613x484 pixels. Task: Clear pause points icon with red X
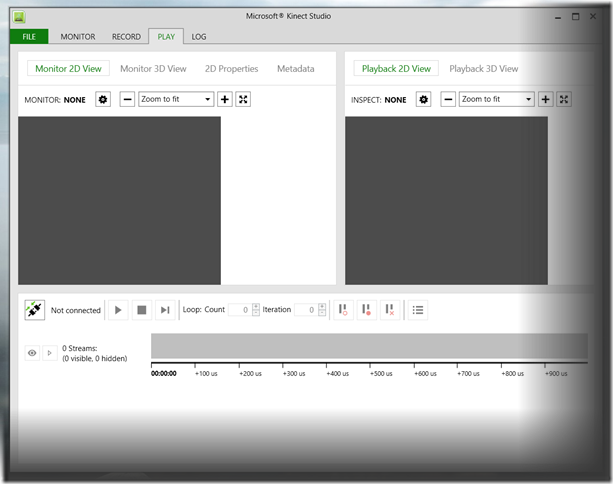coord(390,310)
